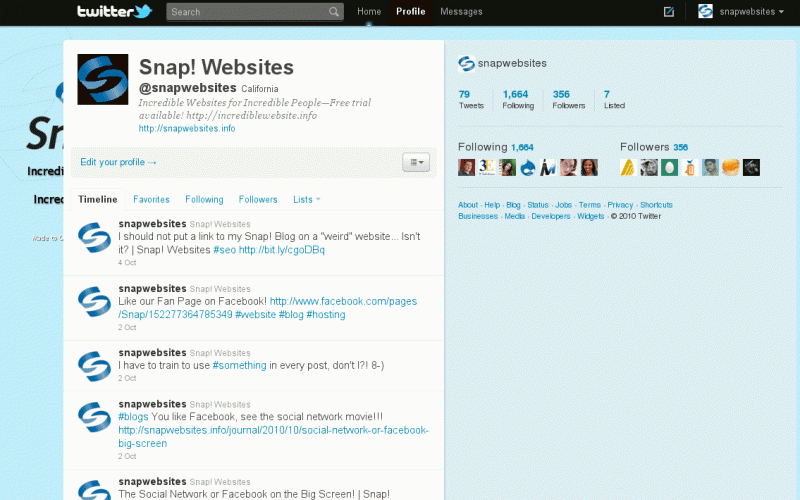Click the snapwebsites icon in the right panel
Viewport: 800px width, 500px height.
point(465,63)
